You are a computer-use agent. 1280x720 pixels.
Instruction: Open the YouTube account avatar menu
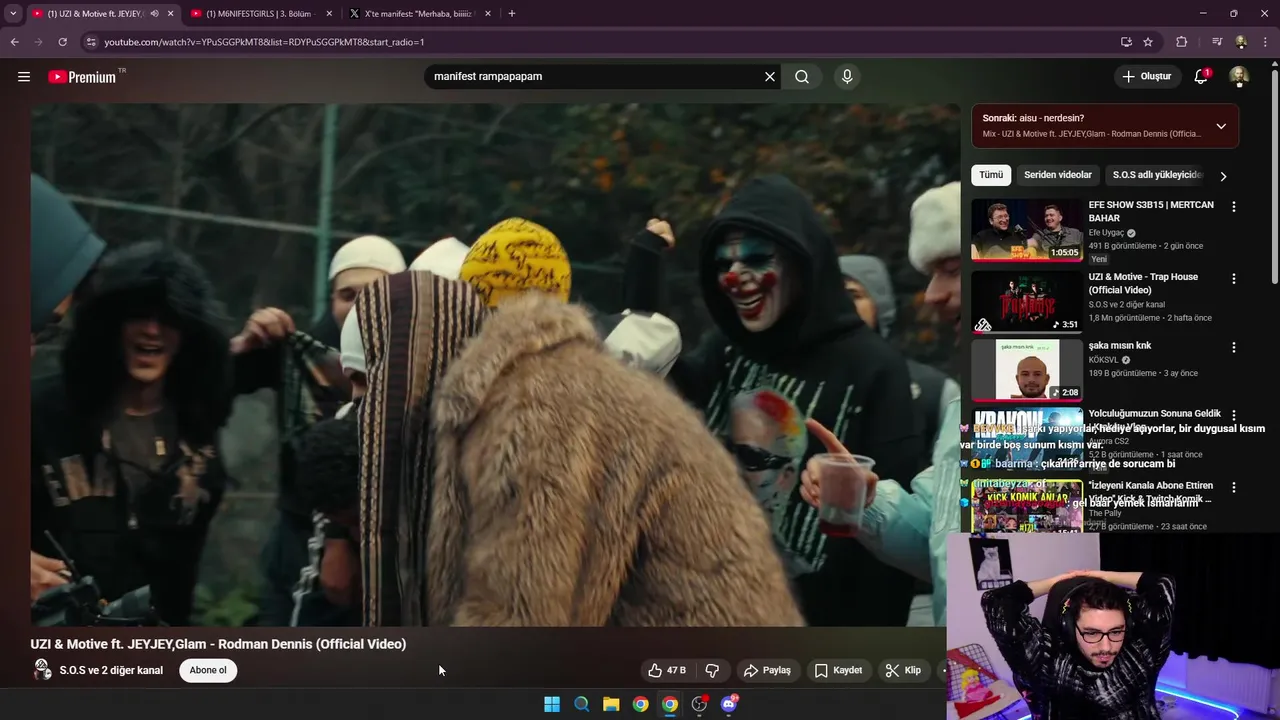(x=1239, y=76)
